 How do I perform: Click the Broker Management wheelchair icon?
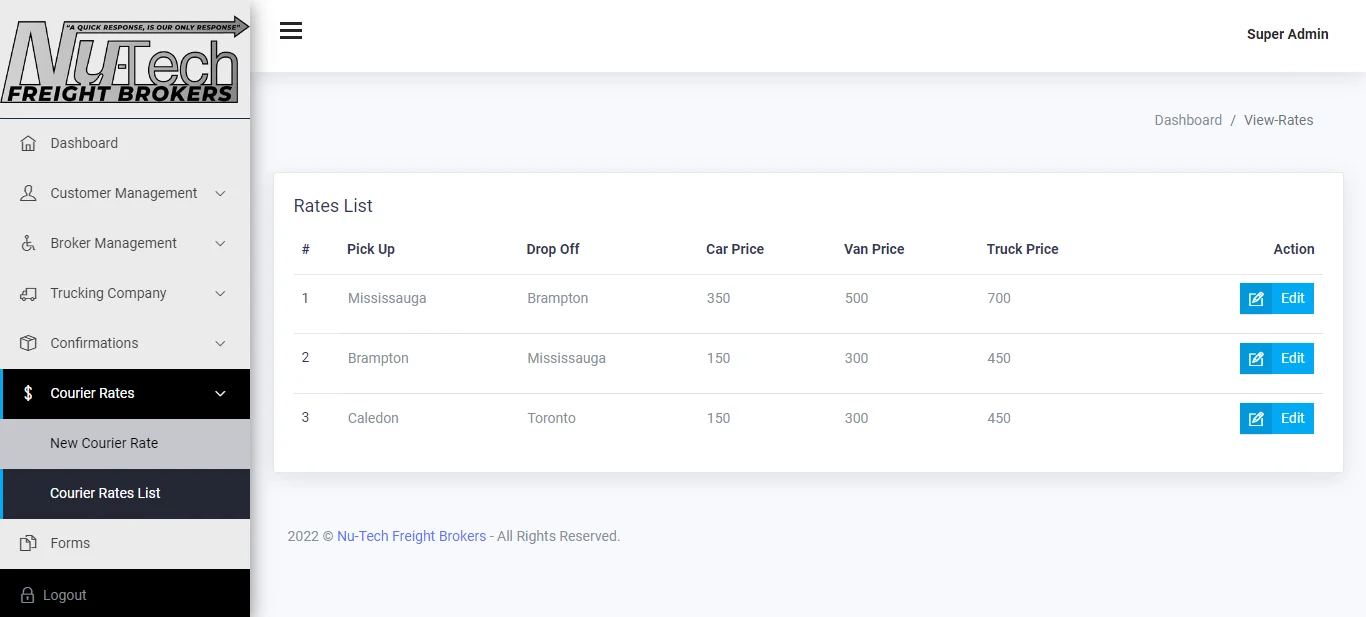click(x=28, y=243)
